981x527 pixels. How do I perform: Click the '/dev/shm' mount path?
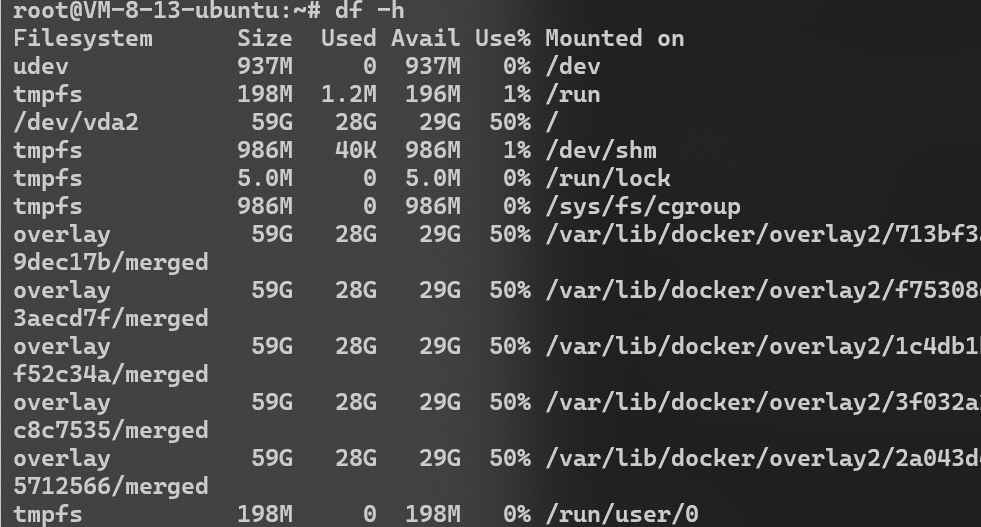[601, 150]
